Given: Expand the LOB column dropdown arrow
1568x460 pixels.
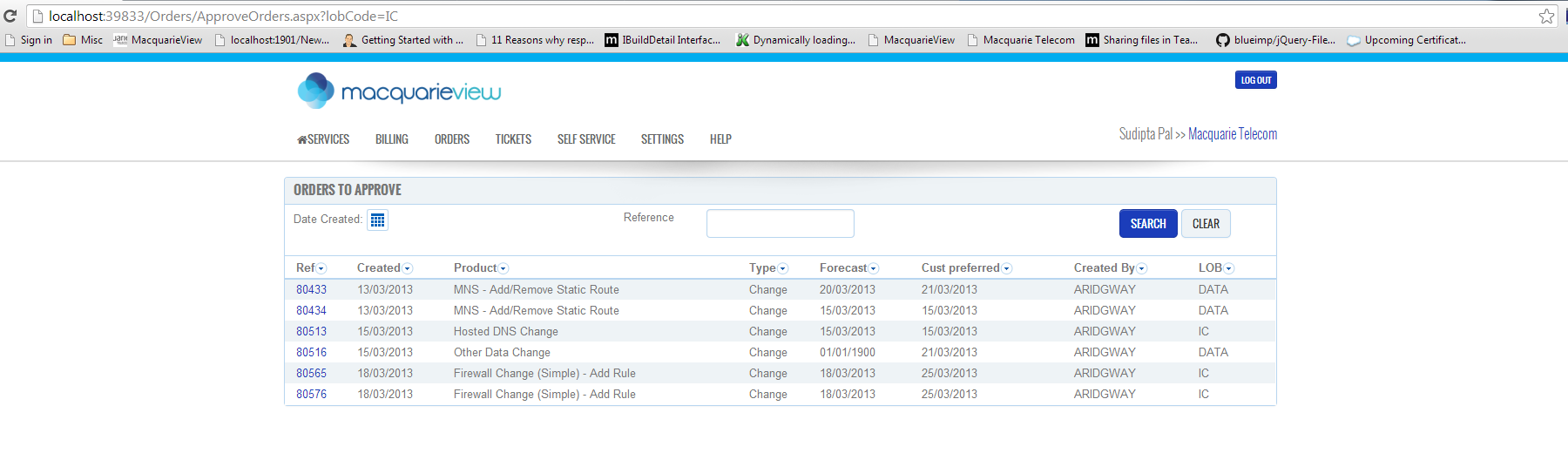Looking at the screenshot, I should (x=1229, y=268).
